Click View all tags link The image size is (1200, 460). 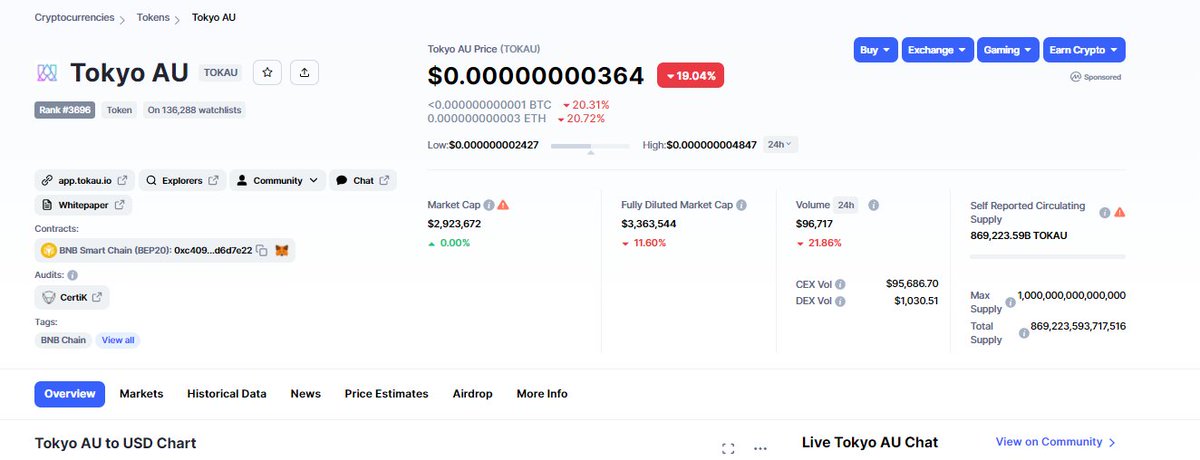[118, 340]
